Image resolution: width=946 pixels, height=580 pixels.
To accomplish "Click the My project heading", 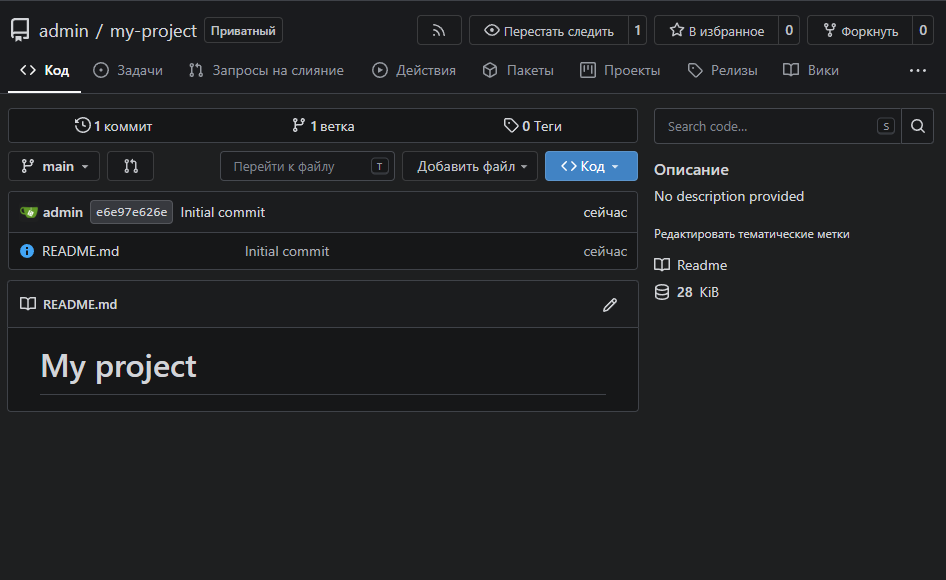I will (119, 366).
